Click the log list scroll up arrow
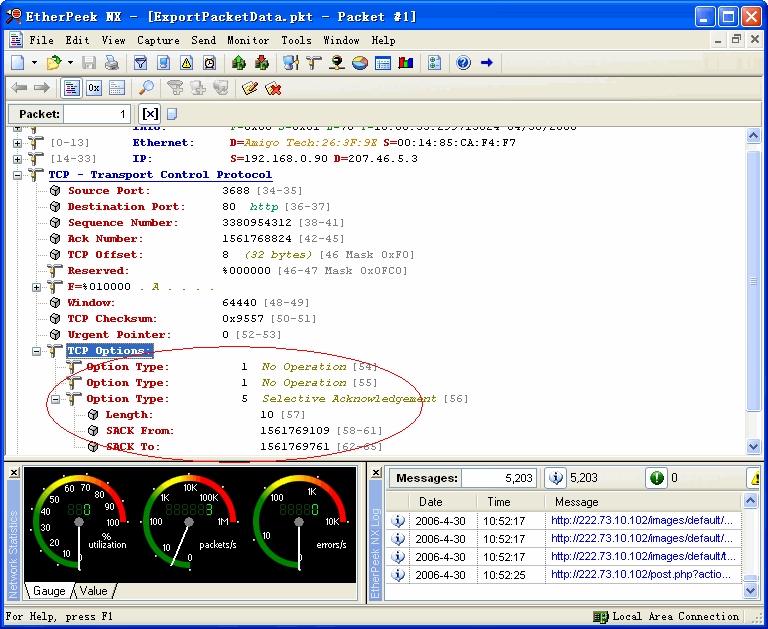The width and height of the screenshot is (768, 629). (x=750, y=501)
